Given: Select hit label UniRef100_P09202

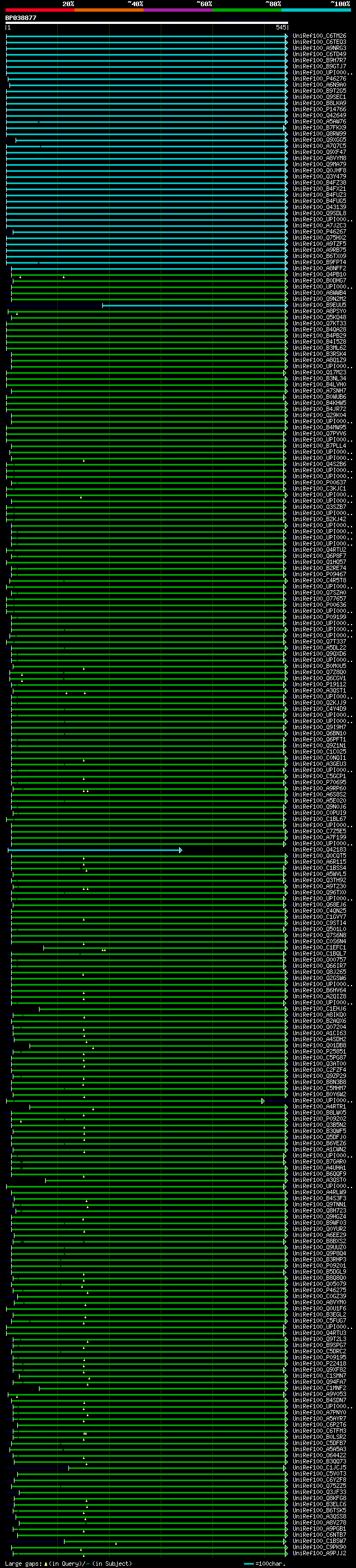Looking at the screenshot, I should [x=319, y=1119].
